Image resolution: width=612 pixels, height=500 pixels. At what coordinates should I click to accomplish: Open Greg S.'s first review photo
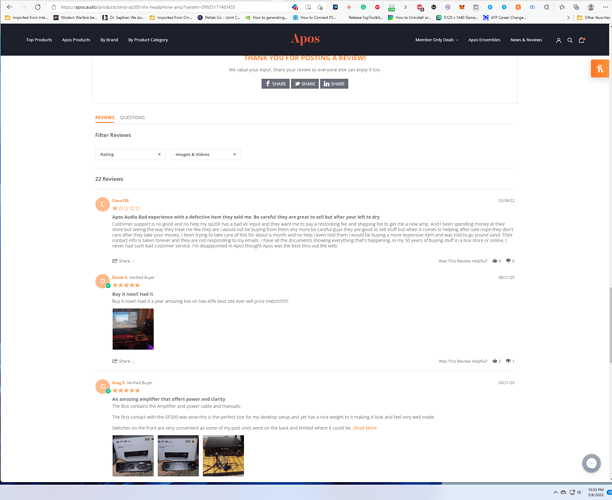[x=133, y=456]
